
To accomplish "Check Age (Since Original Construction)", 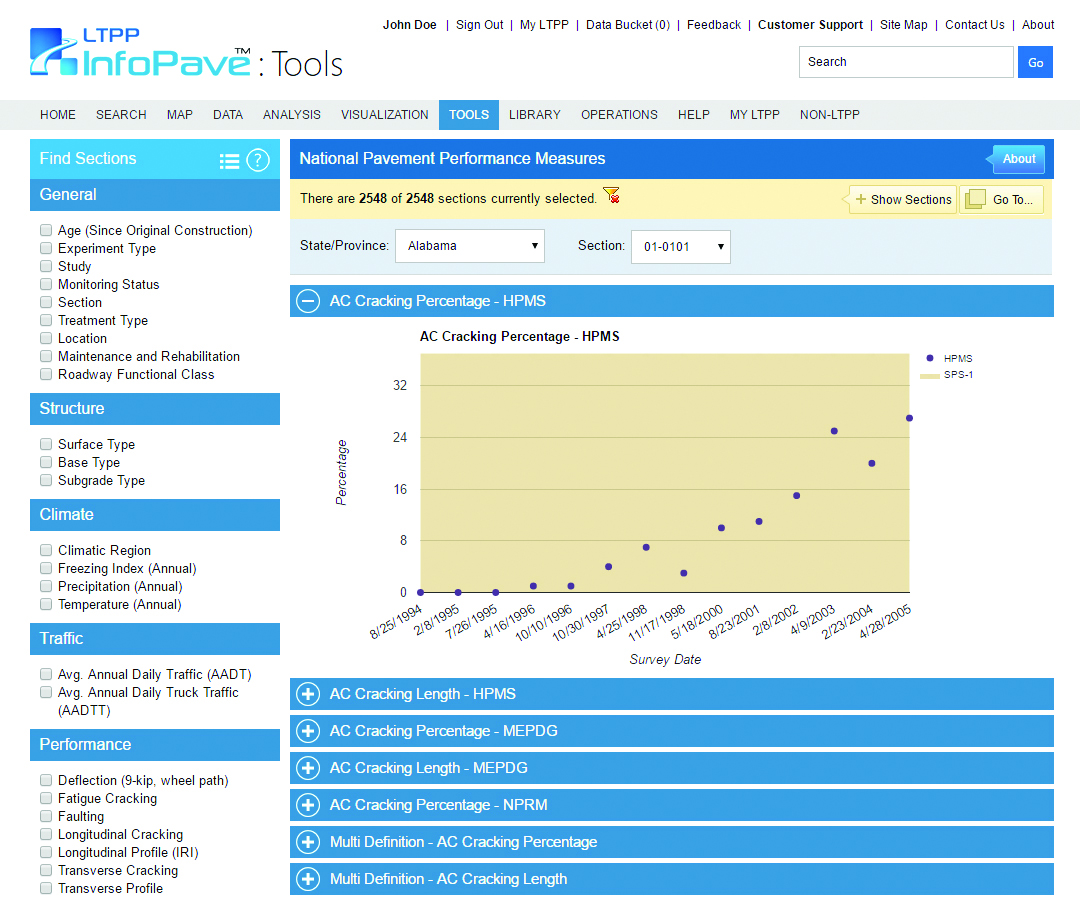I will coord(46,230).
